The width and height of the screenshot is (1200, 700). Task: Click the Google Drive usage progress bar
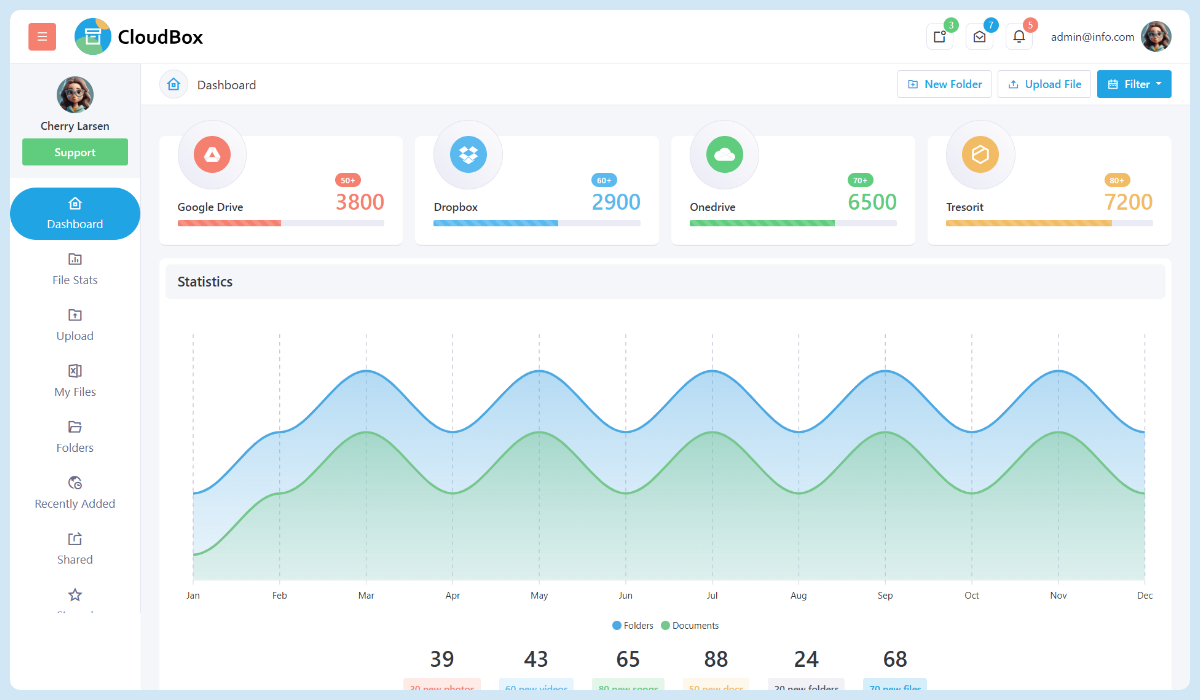coord(280,225)
